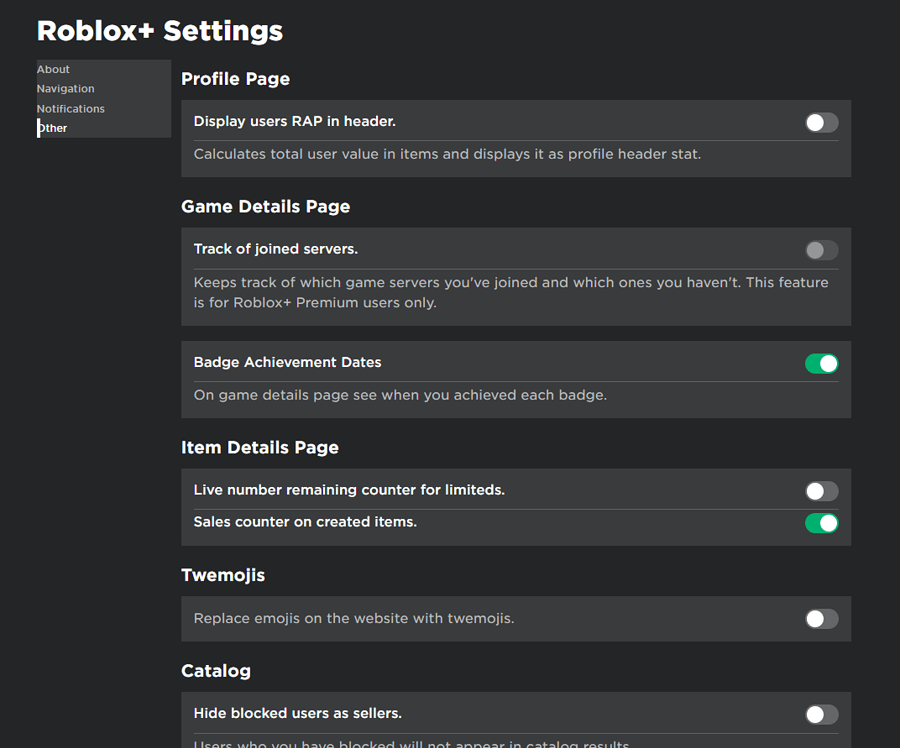Toggle "Hide blocked users as sellers"
This screenshot has height=748, width=900.
coord(821,714)
